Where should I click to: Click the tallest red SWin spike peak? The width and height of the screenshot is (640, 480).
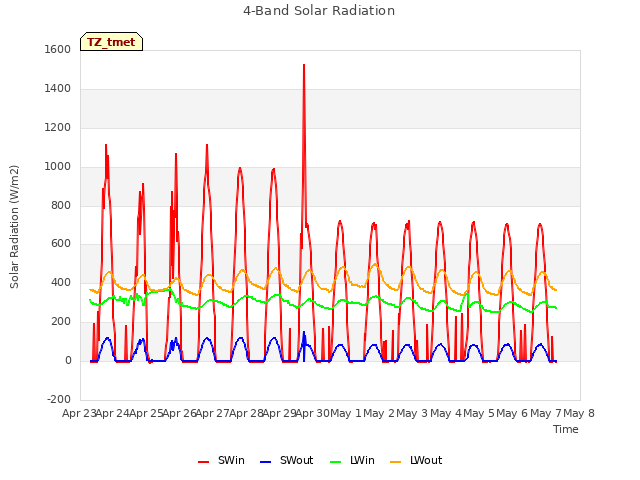tap(304, 65)
